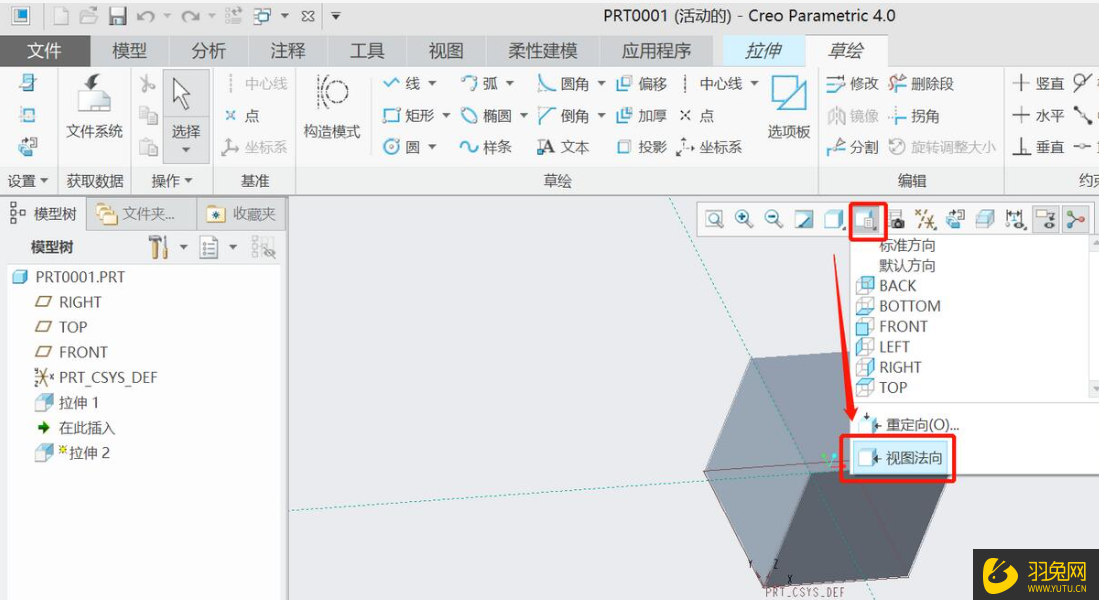Click Divide (分割) tool
The width and height of the screenshot is (1099, 600).
852,146
